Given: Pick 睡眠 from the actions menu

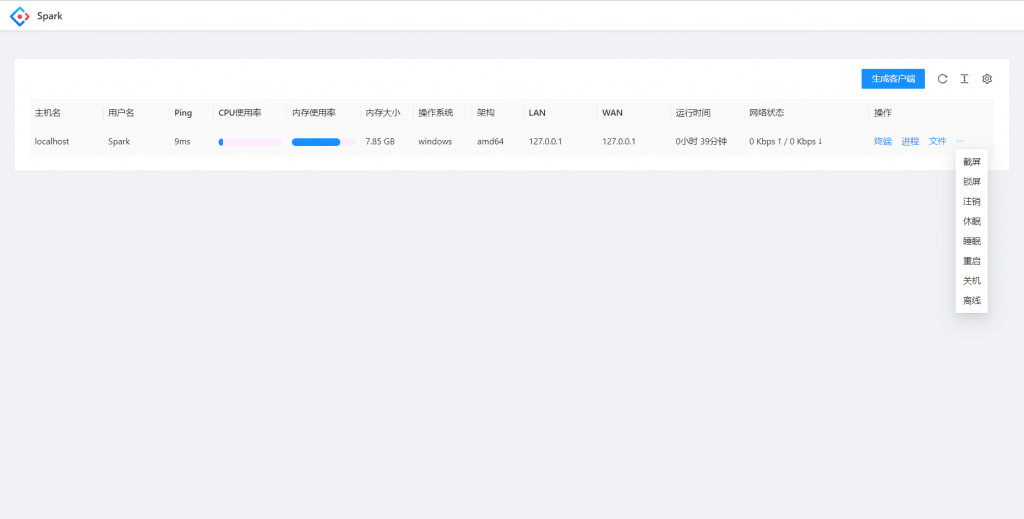Looking at the screenshot, I should click(971, 241).
